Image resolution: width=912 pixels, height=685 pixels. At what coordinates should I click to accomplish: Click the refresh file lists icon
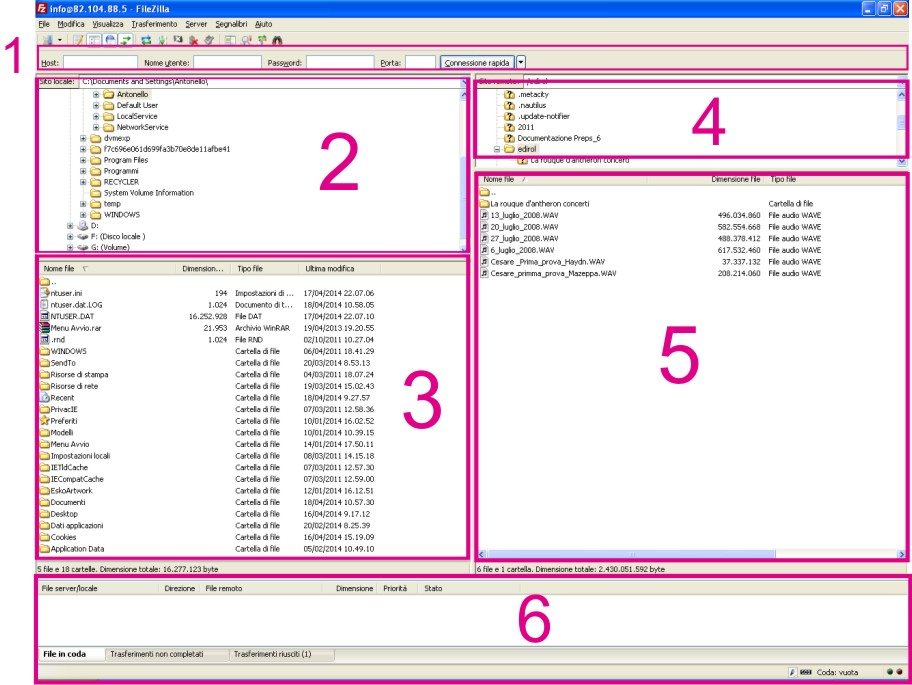click(x=146, y=39)
